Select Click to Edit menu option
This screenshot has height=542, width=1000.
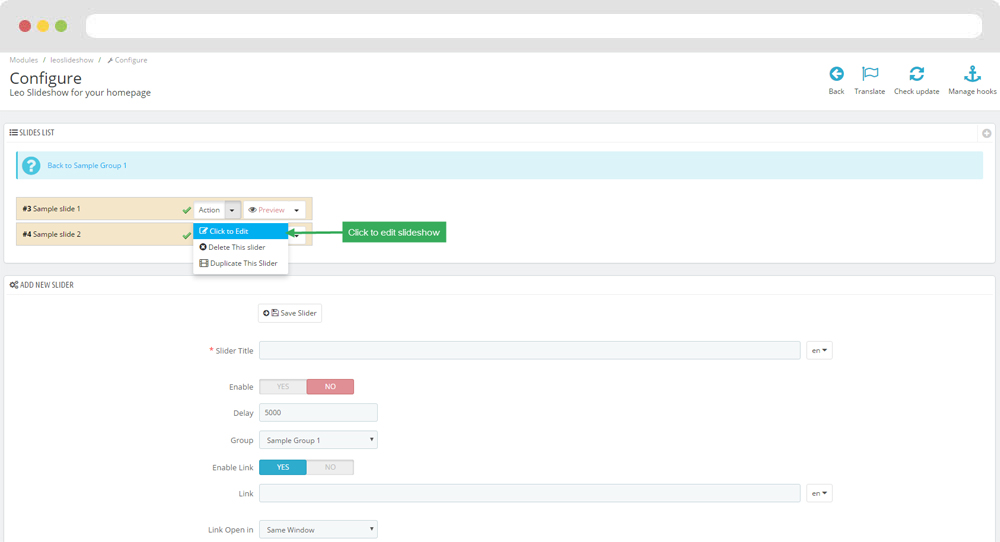(x=240, y=231)
